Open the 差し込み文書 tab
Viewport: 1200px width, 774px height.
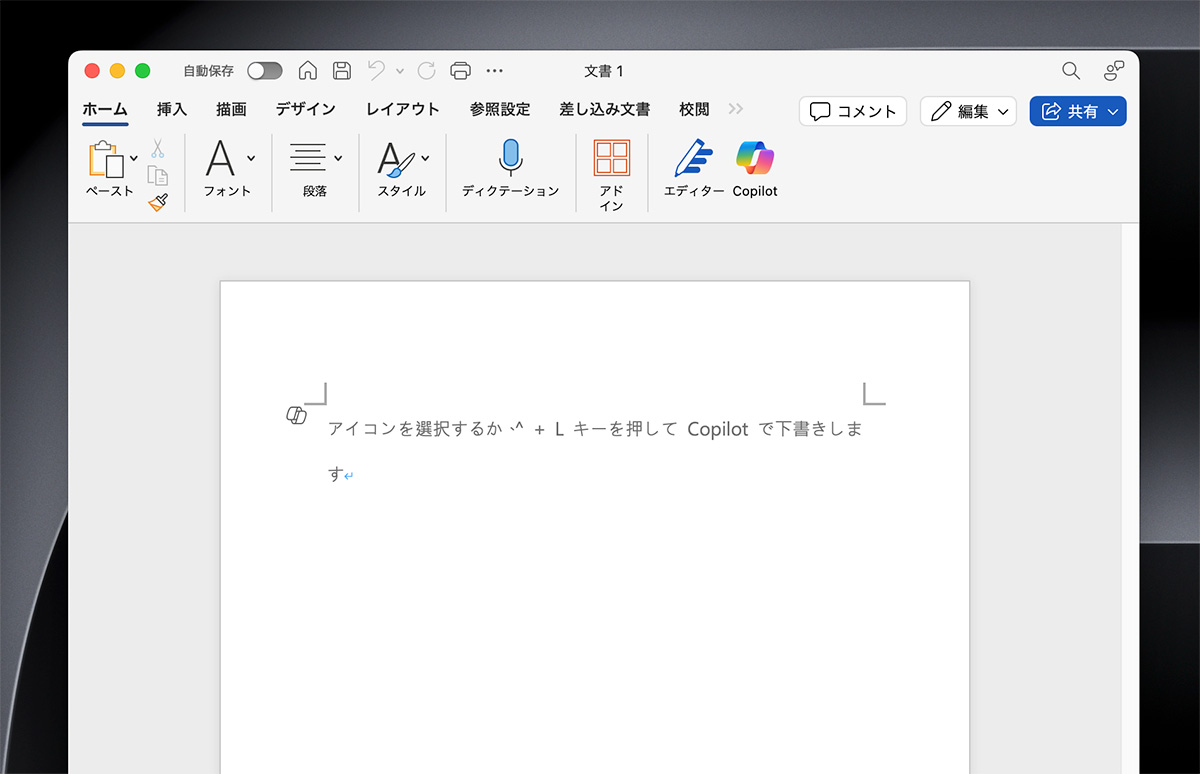pyautogui.click(x=605, y=110)
